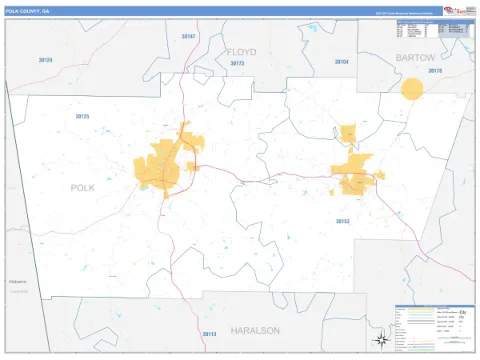Click the FLOYD county label
The width and height of the screenshot is (480, 360).
click(x=241, y=52)
